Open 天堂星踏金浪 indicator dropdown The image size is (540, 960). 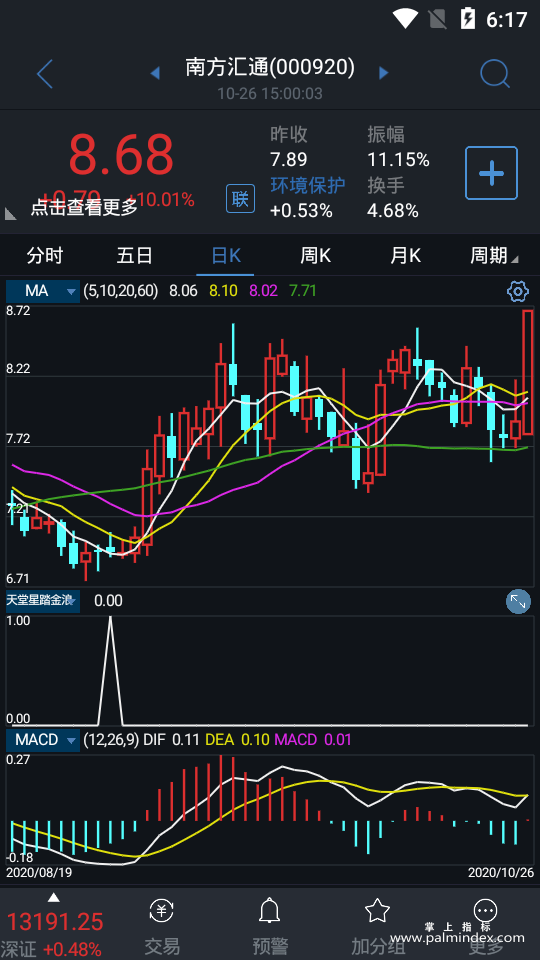43,601
